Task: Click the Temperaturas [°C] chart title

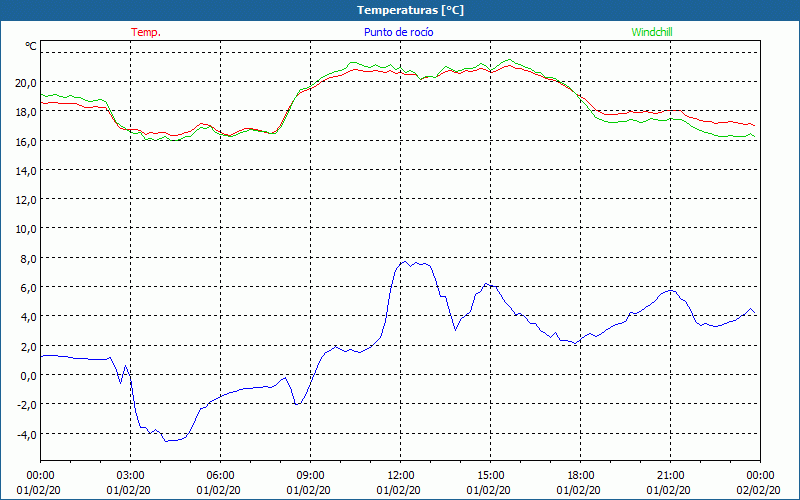Action: click(410, 10)
